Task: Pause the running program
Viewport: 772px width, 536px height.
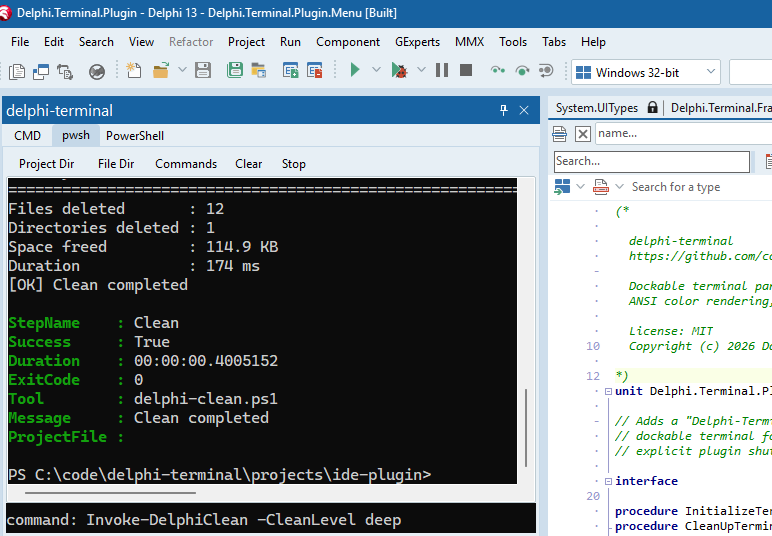Action: coord(442,70)
